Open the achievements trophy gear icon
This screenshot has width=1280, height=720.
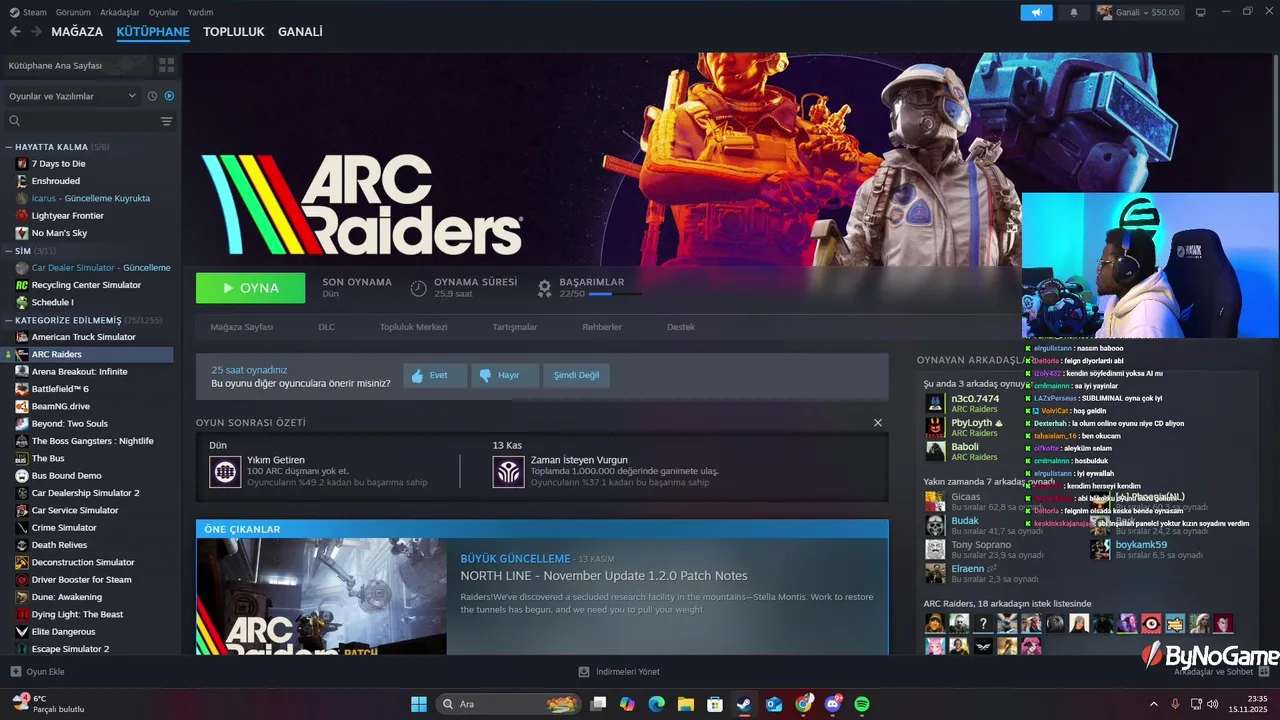[x=544, y=288]
